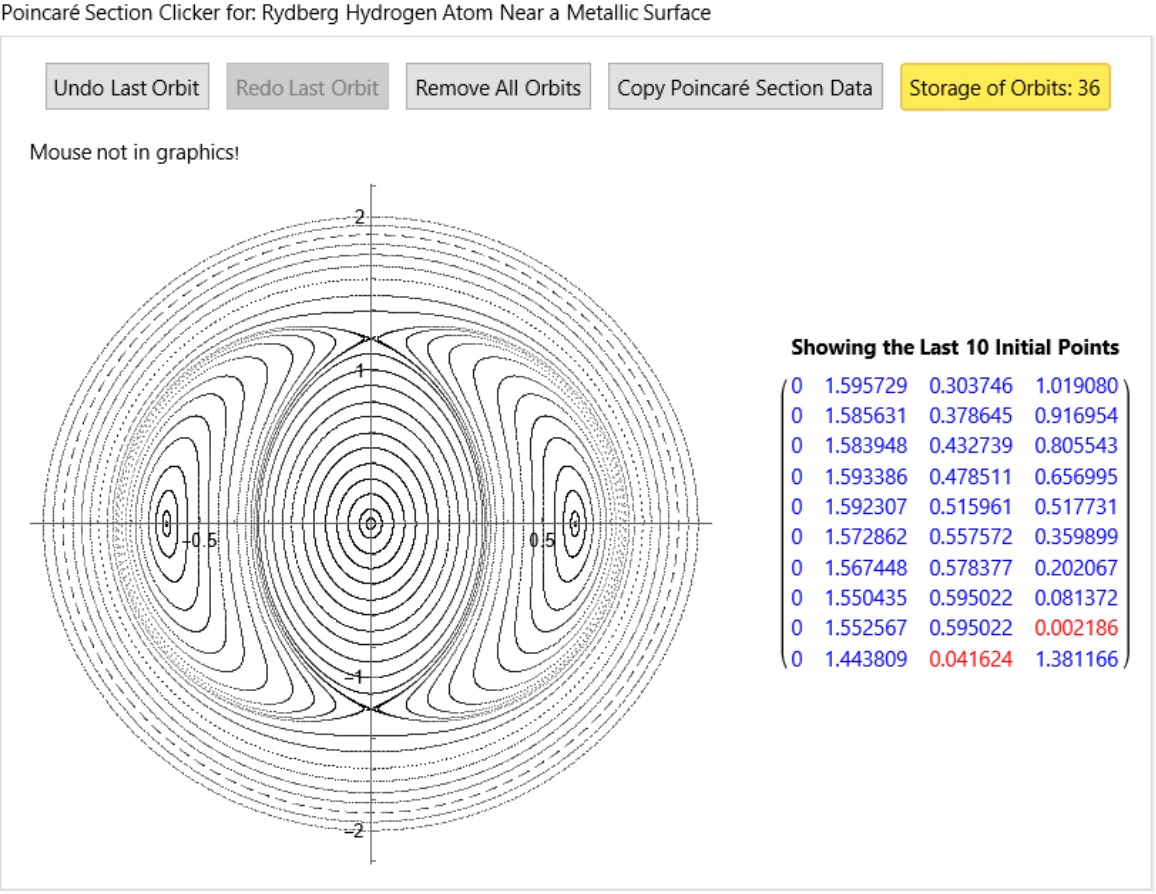This screenshot has width=1156, height=894.
Task: Click the center of the right island
Action: point(575,522)
